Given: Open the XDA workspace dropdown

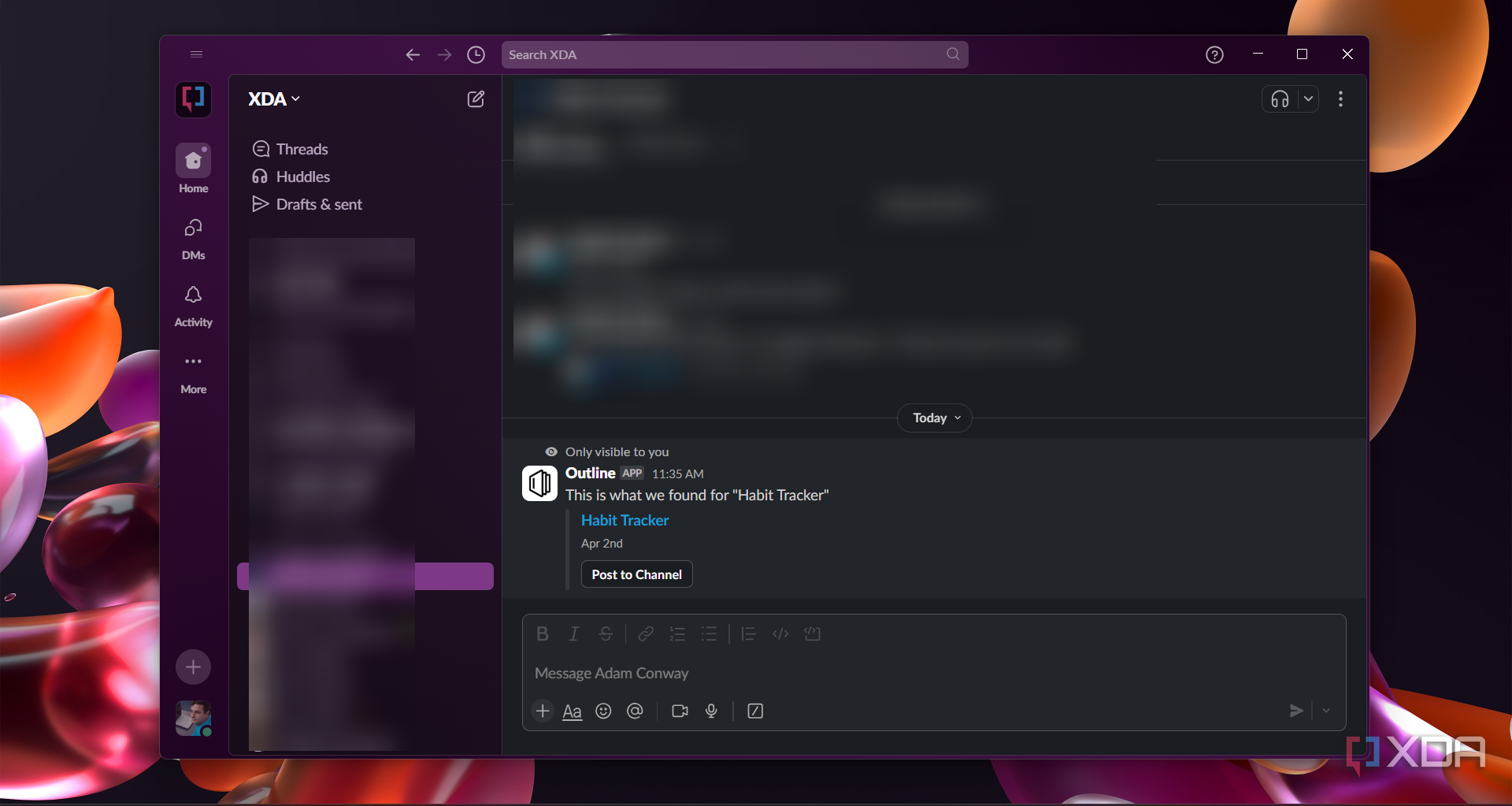Looking at the screenshot, I should 274,99.
